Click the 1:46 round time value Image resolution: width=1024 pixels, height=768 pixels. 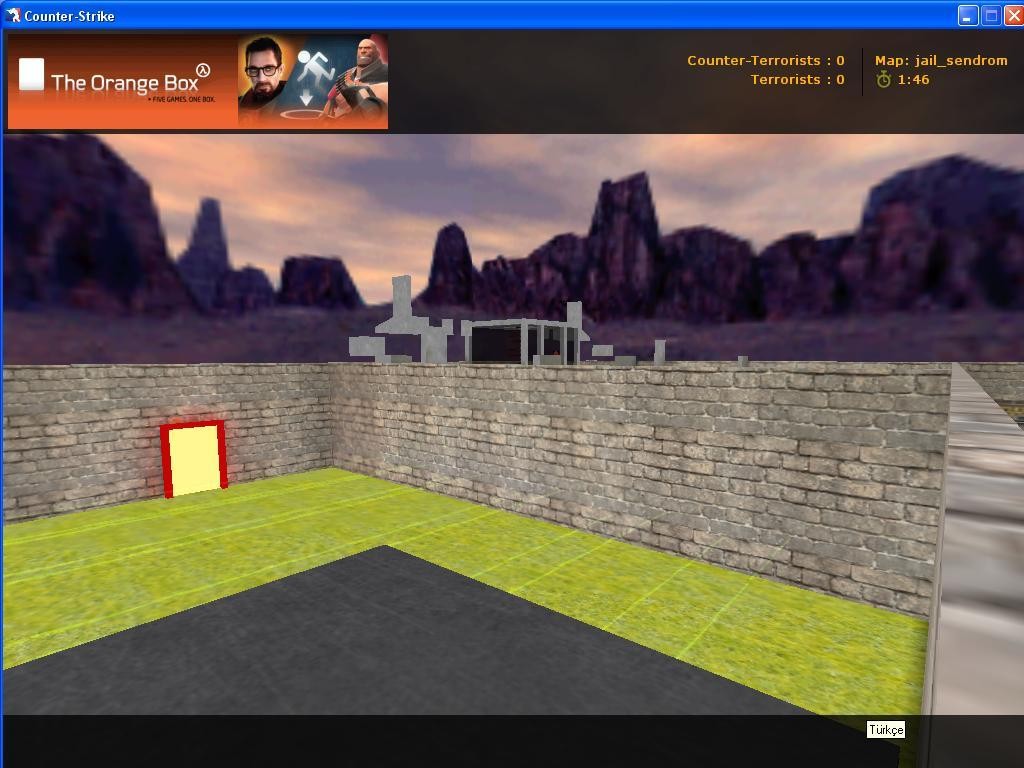click(x=913, y=80)
